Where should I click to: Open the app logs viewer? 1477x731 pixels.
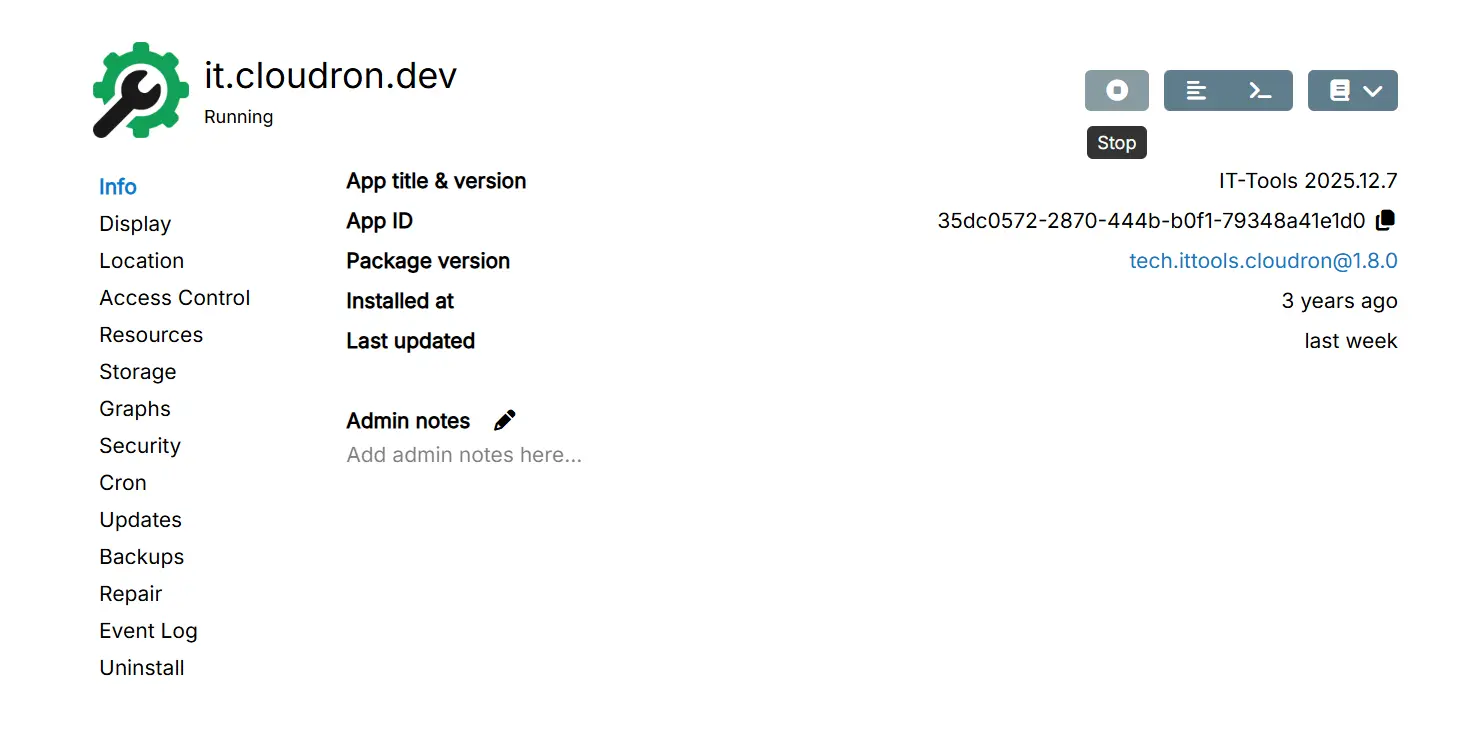click(1196, 90)
